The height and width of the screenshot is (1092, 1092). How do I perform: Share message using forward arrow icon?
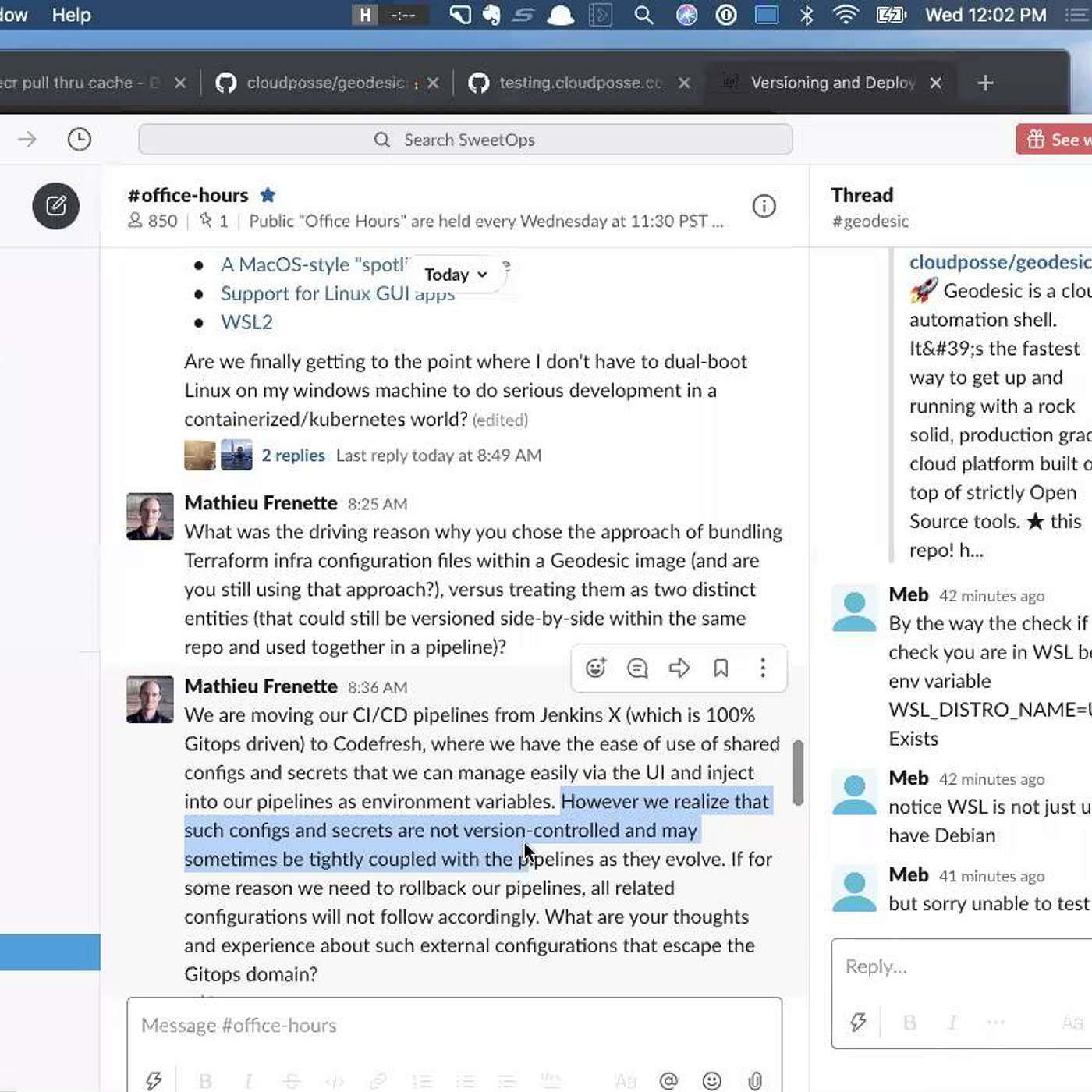679,668
